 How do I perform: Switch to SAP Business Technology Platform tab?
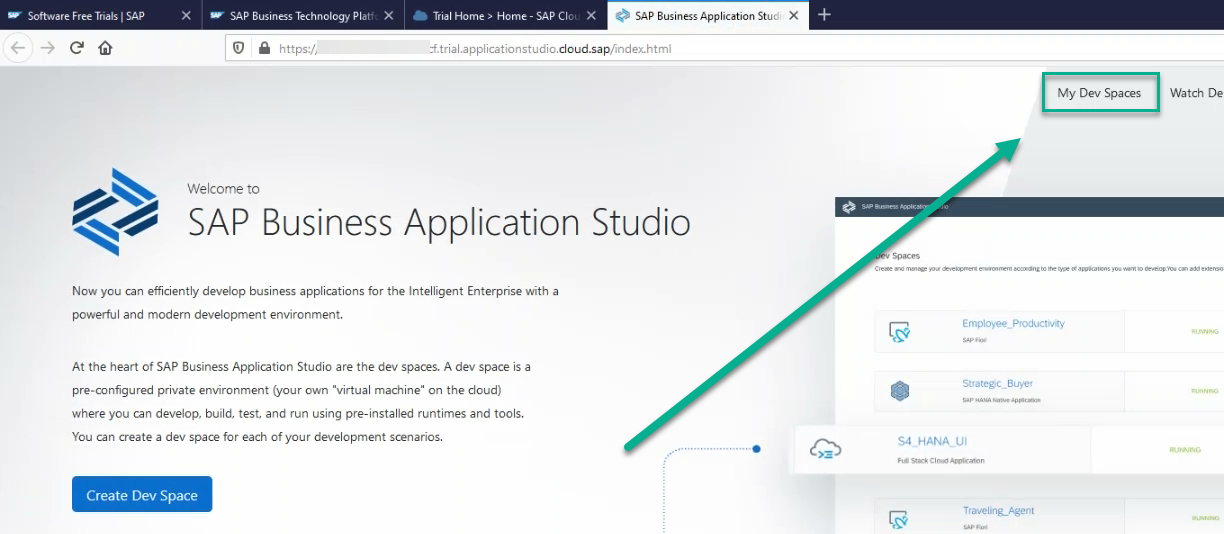[303, 16]
